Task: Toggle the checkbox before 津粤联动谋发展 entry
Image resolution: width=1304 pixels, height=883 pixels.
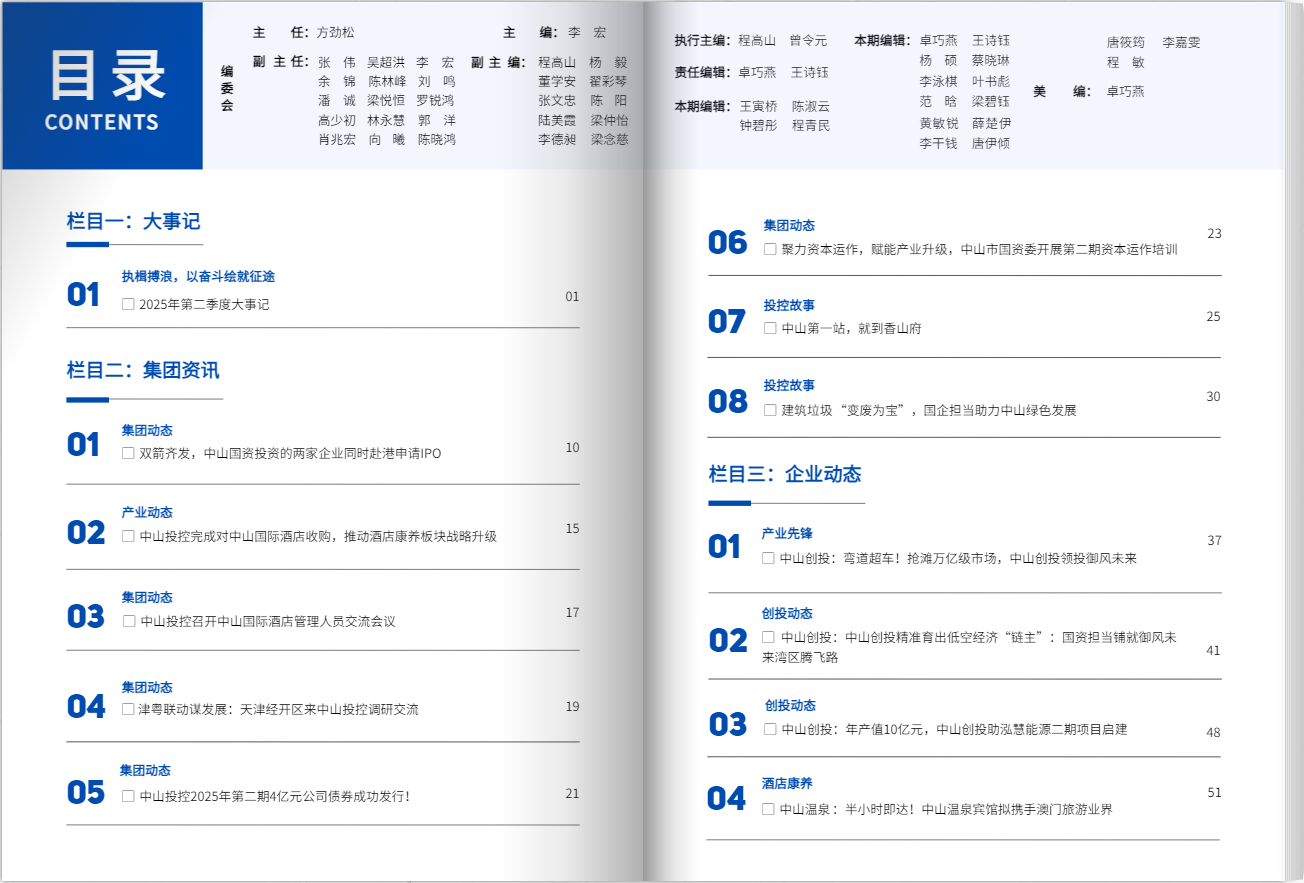Action: pos(128,709)
